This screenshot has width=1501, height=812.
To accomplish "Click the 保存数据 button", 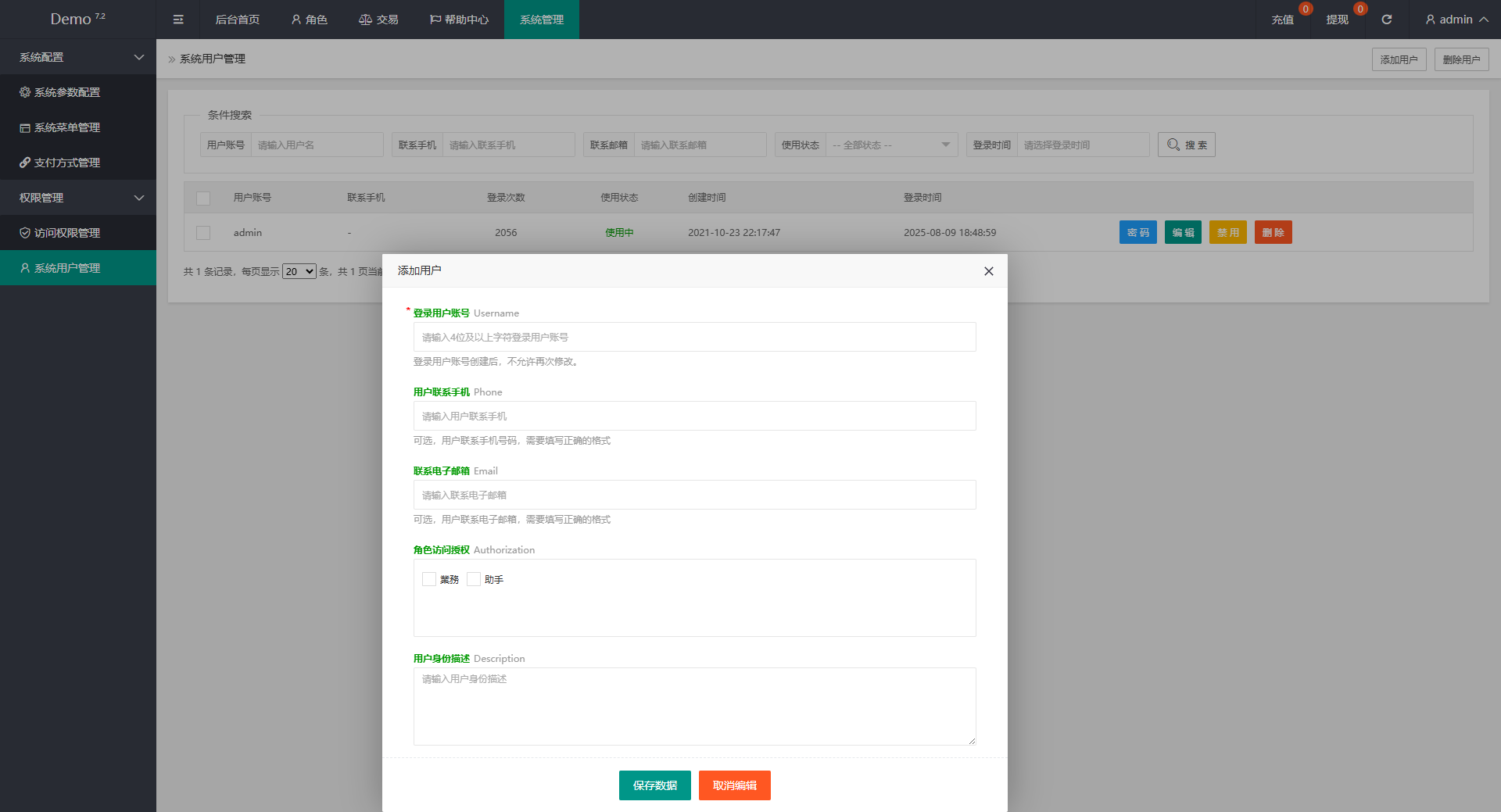I will (x=654, y=785).
